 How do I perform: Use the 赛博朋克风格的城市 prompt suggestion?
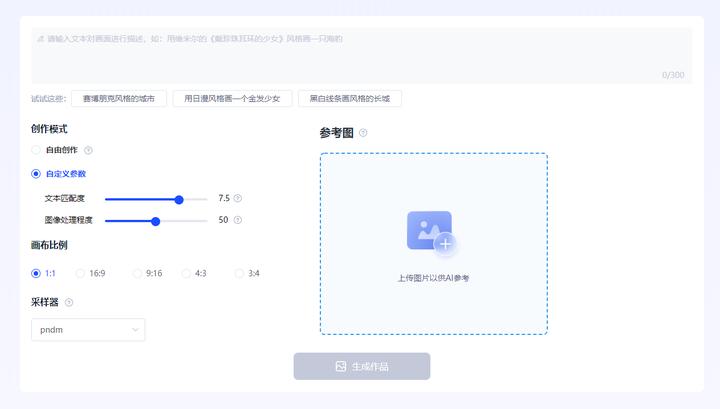[119, 98]
